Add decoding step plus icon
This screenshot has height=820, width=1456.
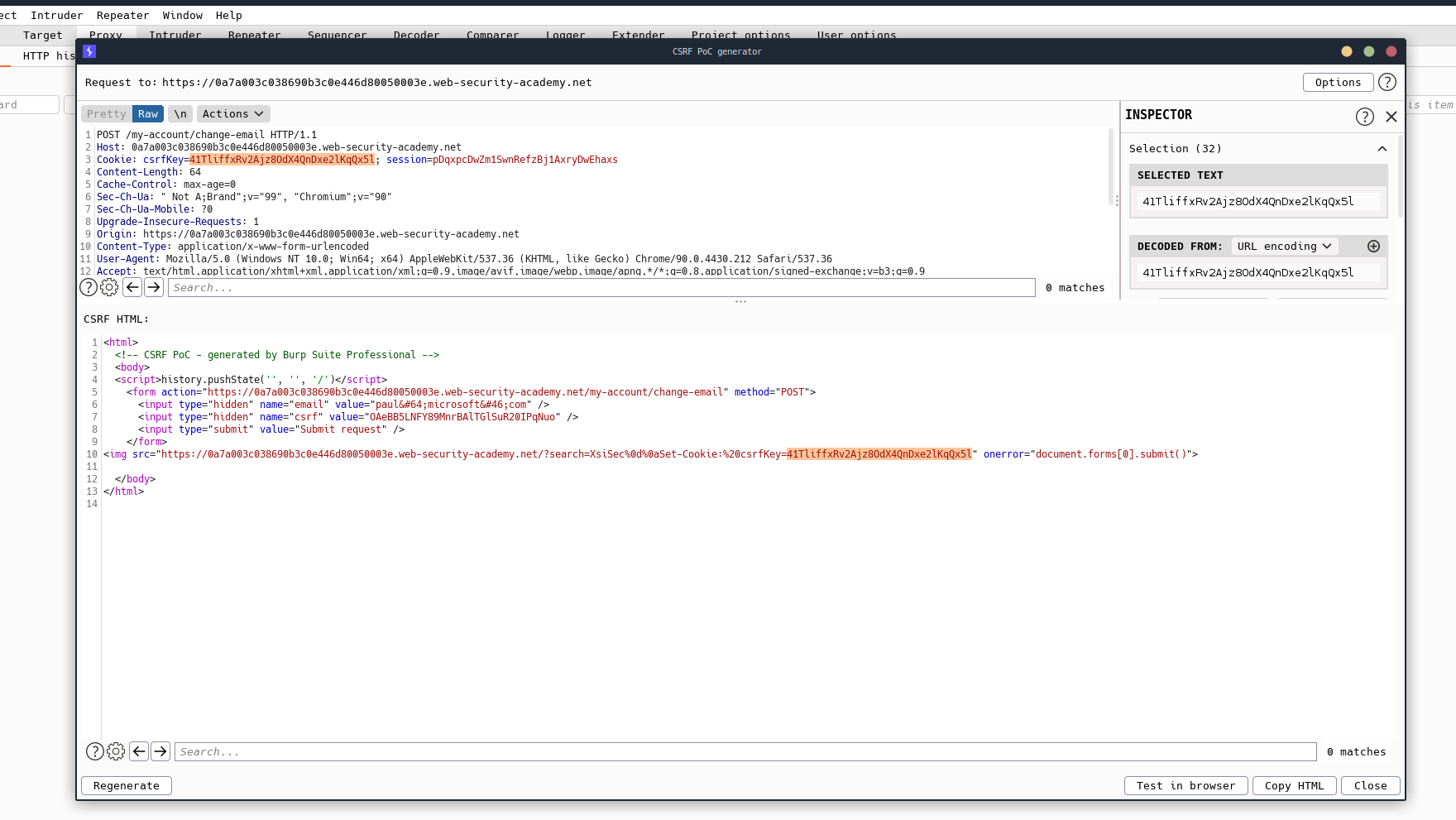pos(1373,246)
